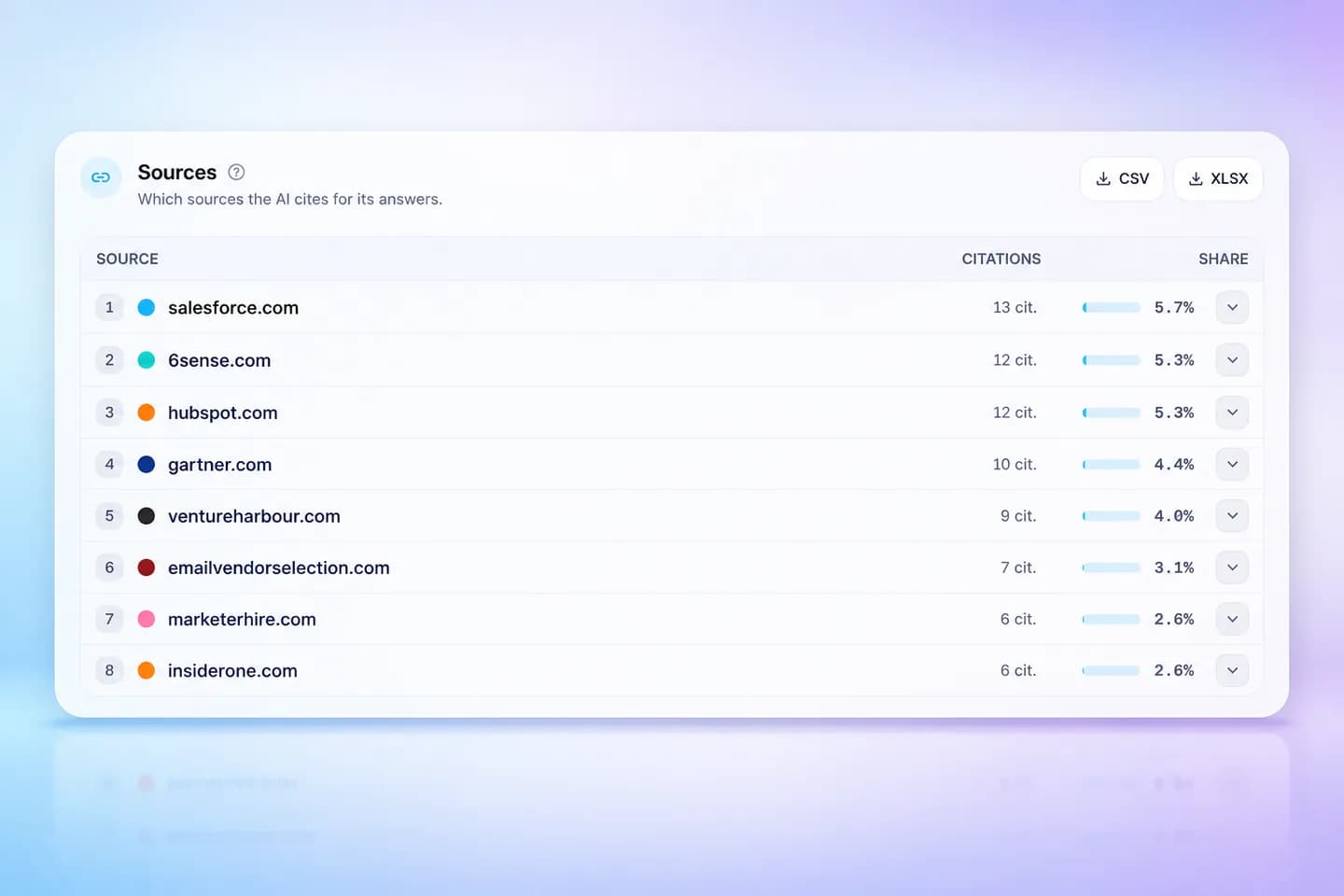1344x896 pixels.
Task: Expand the marketerhire.com row
Action: point(1232,619)
